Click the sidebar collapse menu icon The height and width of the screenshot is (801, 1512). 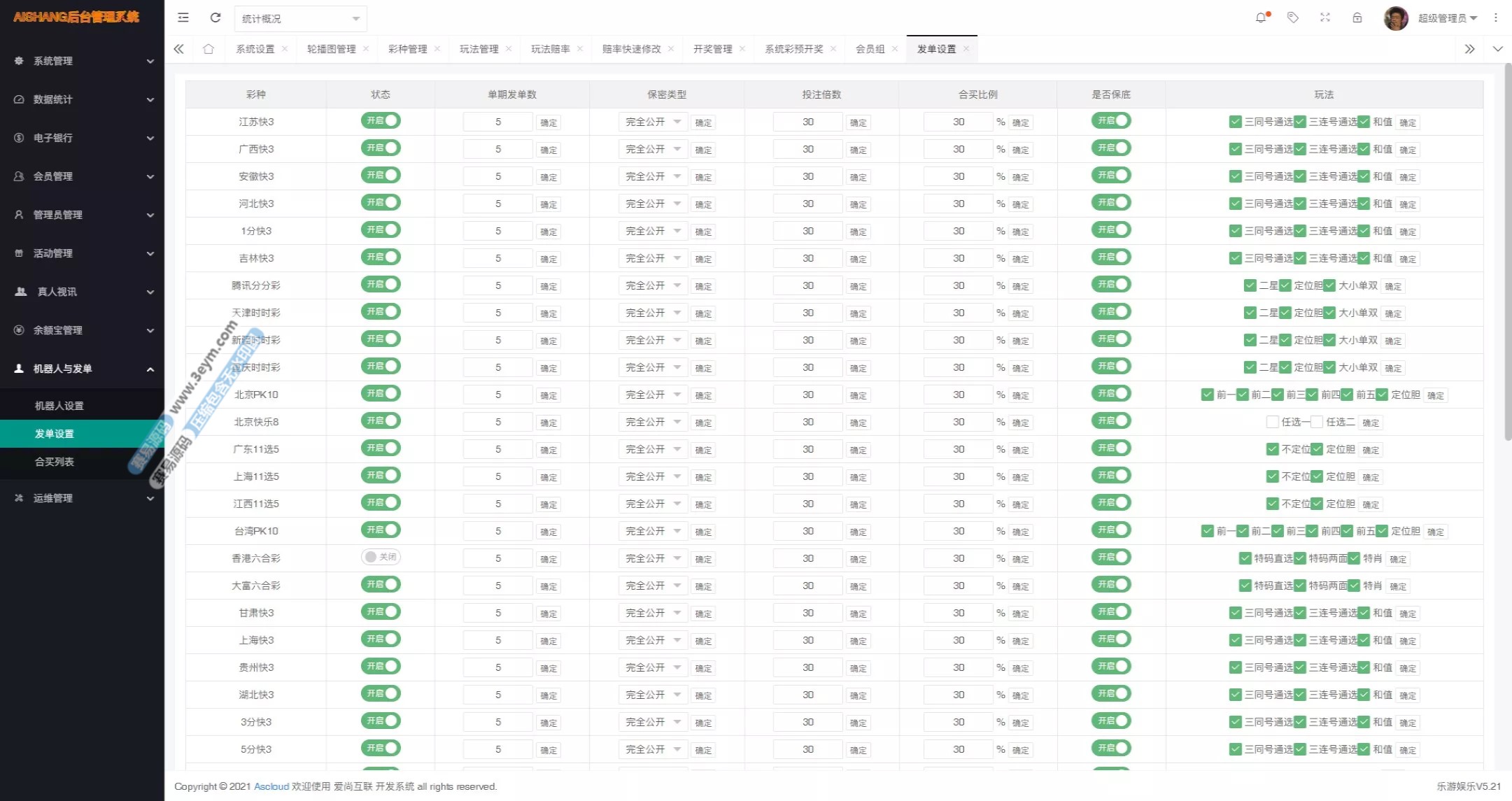(x=183, y=17)
